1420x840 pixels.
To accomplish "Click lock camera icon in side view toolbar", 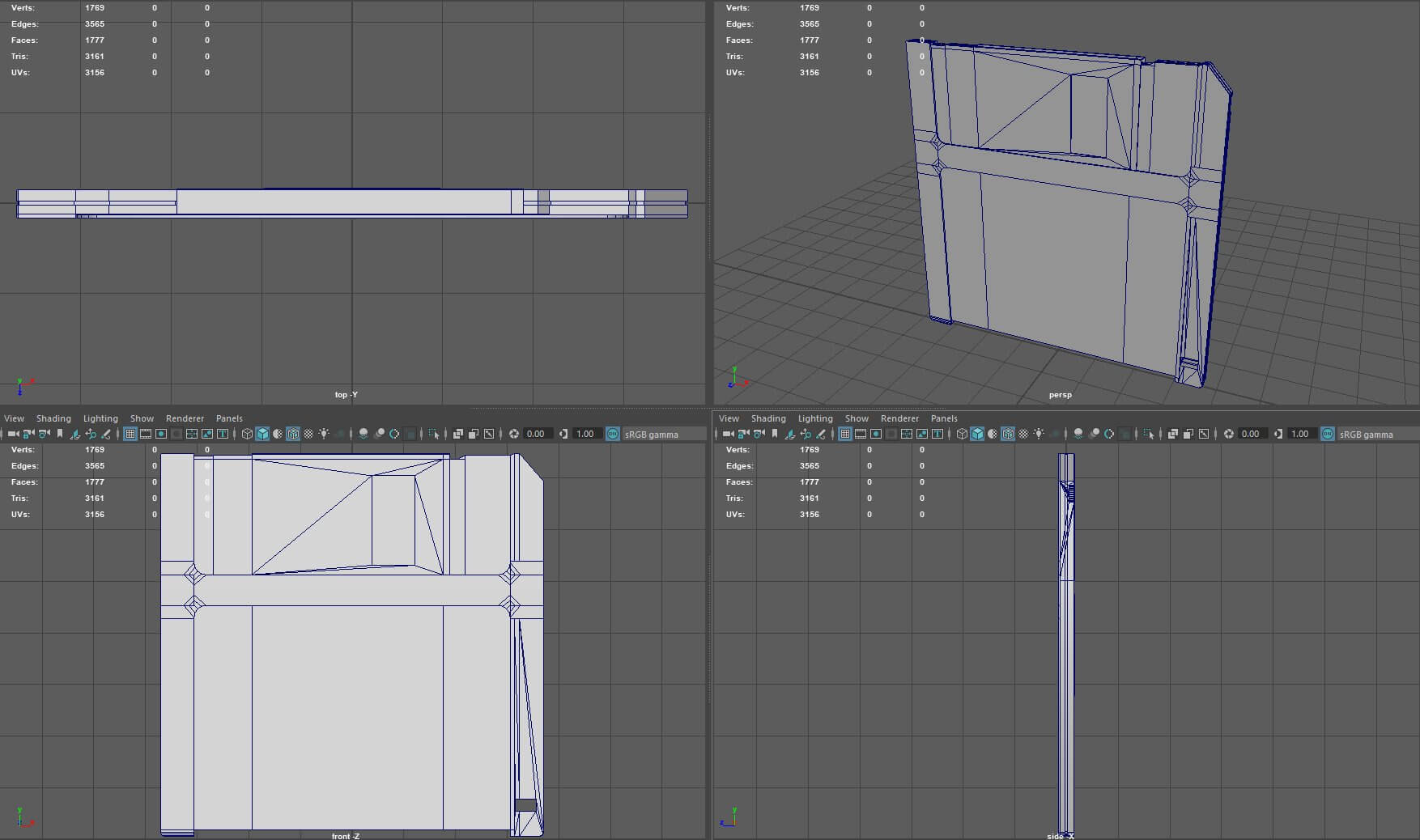I will [743, 435].
